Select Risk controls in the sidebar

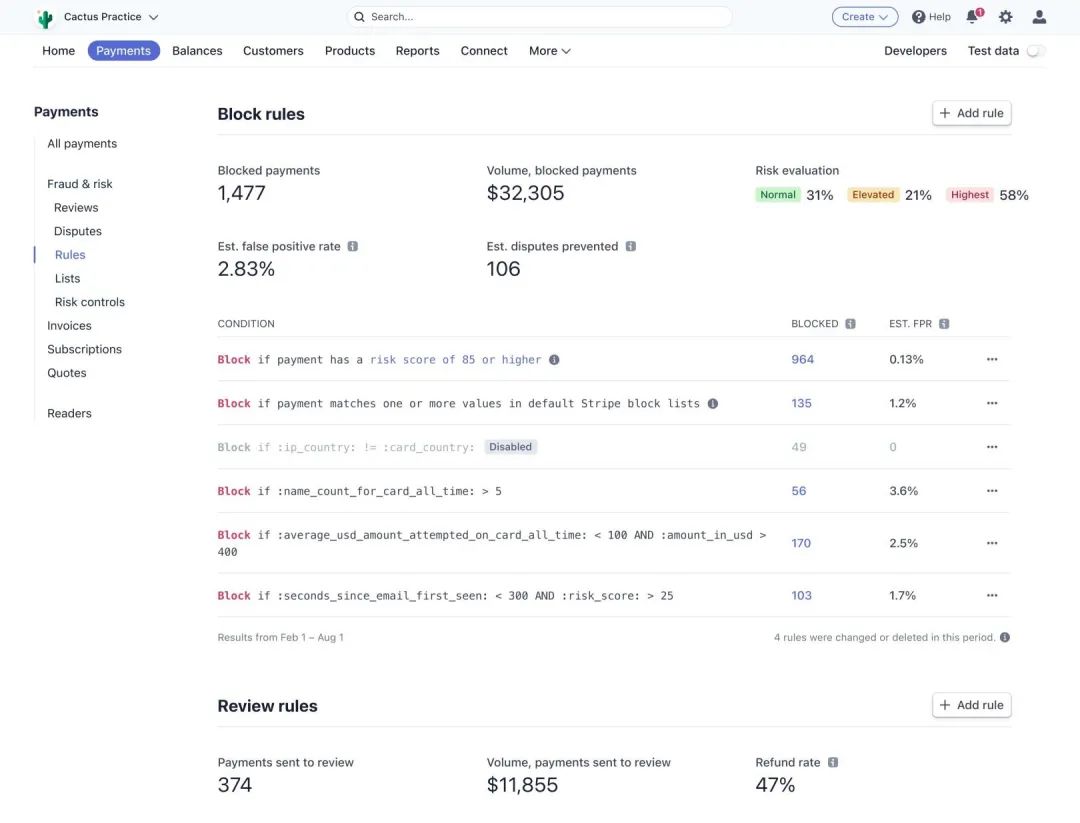(x=89, y=301)
